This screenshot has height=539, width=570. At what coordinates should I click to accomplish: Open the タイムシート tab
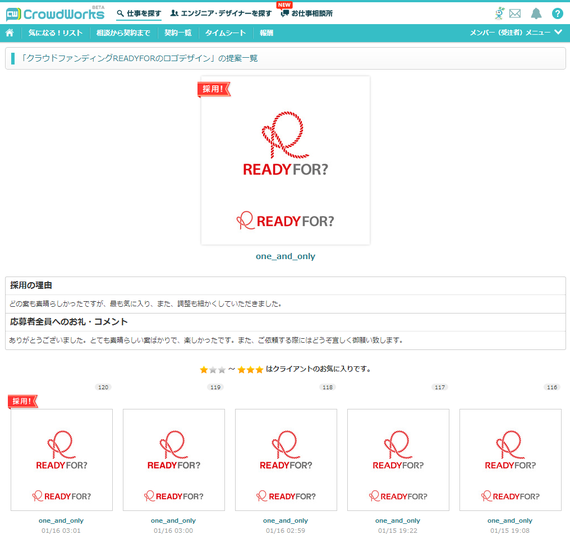[225, 33]
